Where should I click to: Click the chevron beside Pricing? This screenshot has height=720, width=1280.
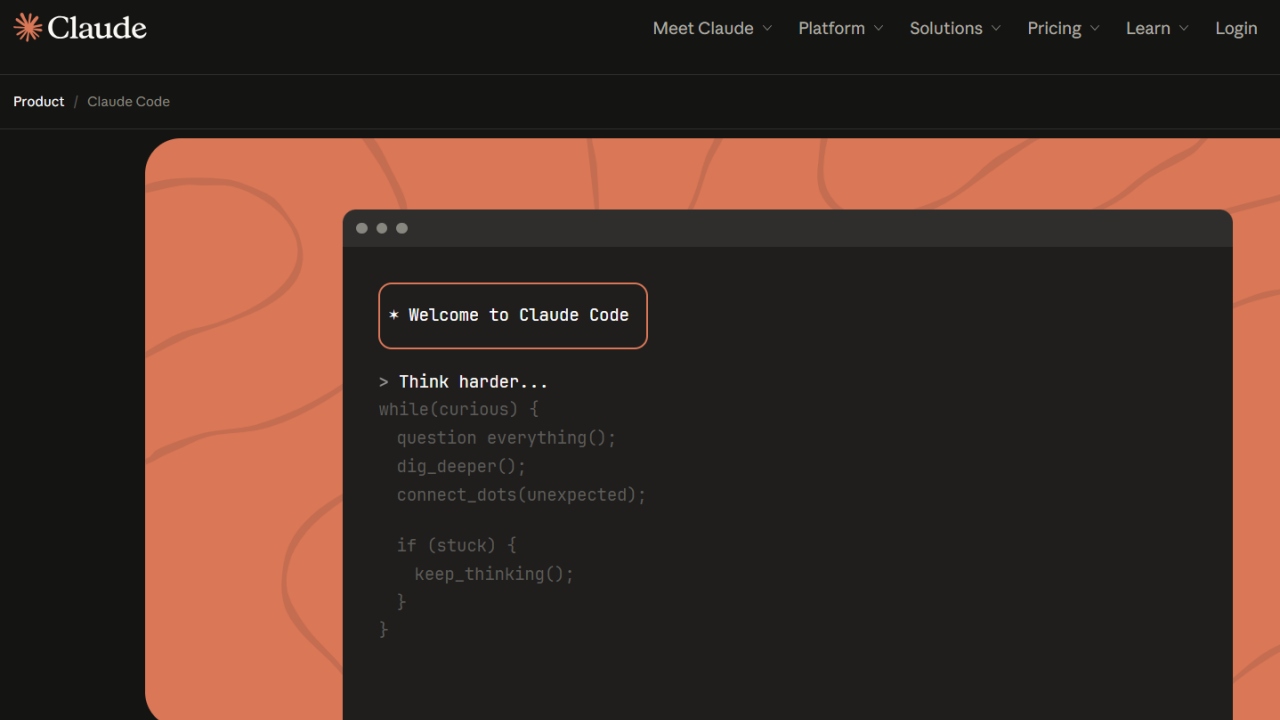click(x=1095, y=28)
